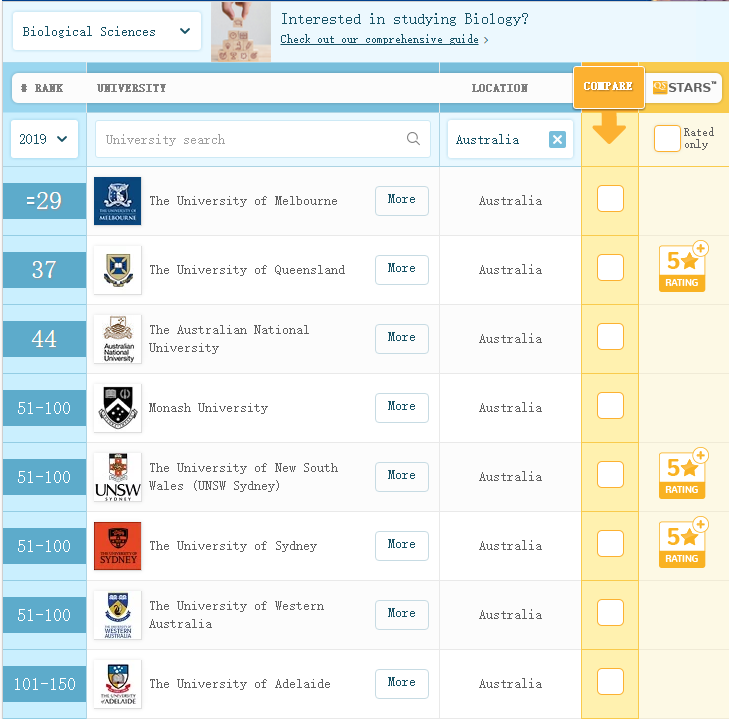This screenshot has width=729, height=719.
Task: Click More button for University of Melbourne
Action: (x=402, y=201)
